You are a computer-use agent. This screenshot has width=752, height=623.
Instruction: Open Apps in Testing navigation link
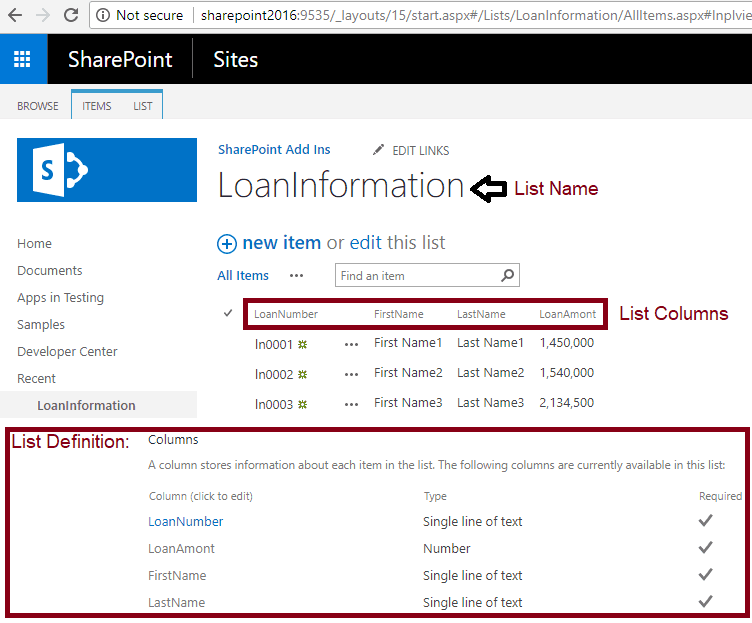60,298
